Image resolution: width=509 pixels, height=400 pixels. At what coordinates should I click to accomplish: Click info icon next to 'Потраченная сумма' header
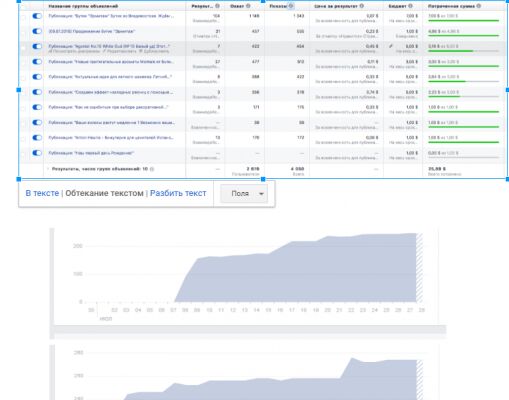pyautogui.click(x=479, y=6)
